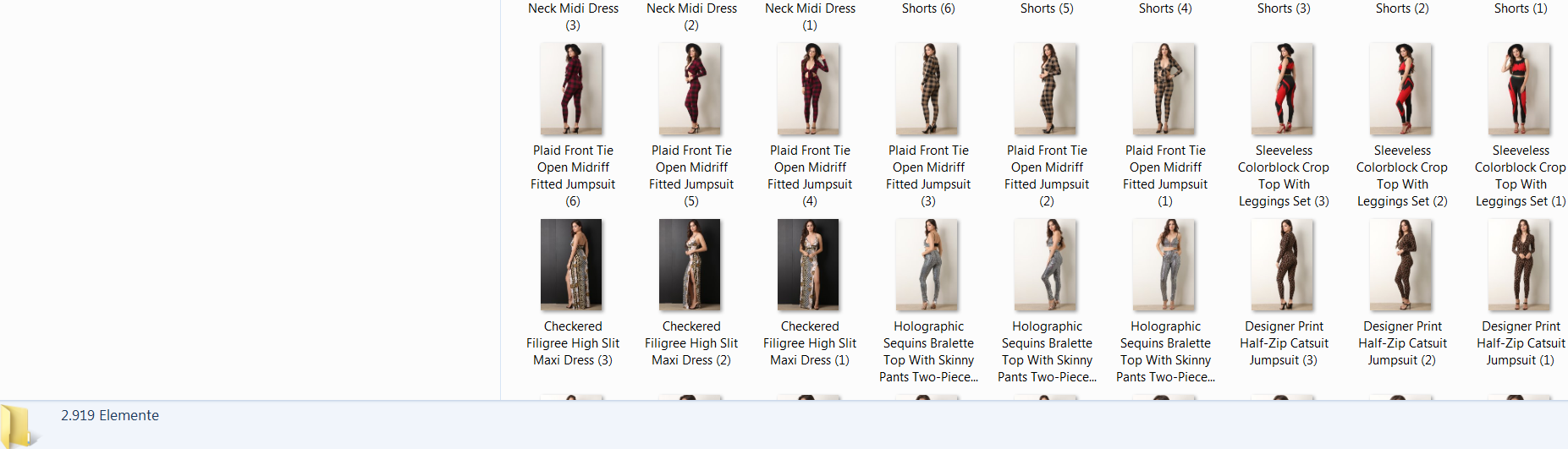Click the 'Neck Midi Dress (3)' label

click(573, 16)
